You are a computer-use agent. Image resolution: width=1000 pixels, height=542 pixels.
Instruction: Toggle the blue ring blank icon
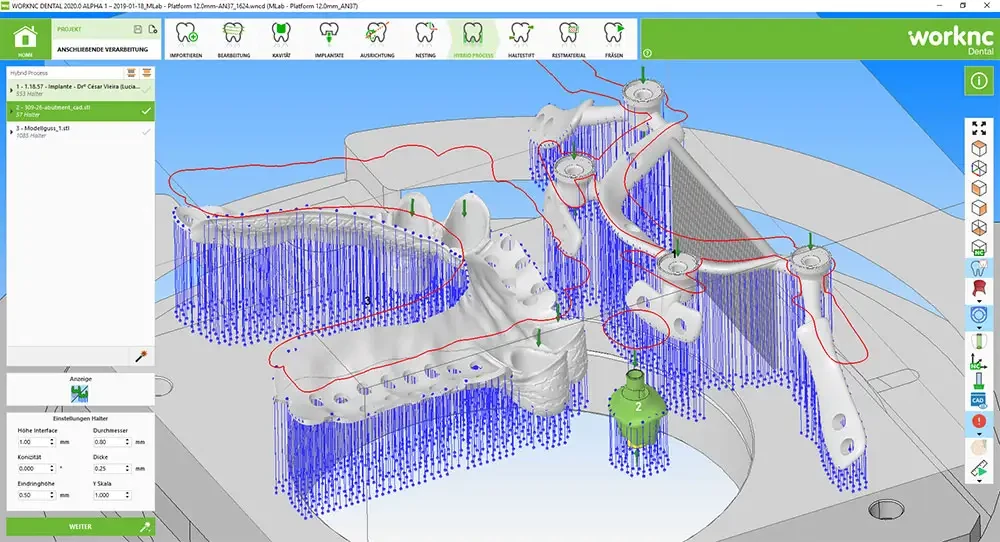tap(979, 315)
